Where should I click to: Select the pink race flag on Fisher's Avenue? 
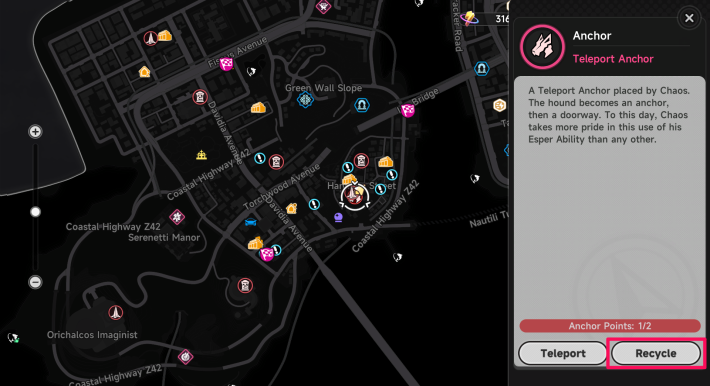coord(226,64)
